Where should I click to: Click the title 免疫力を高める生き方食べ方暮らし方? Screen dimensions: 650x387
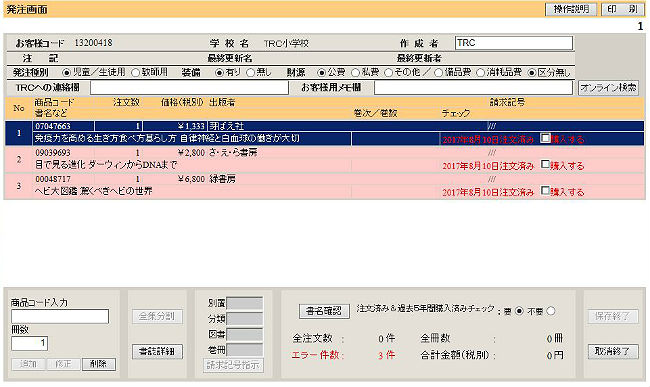(x=106, y=138)
